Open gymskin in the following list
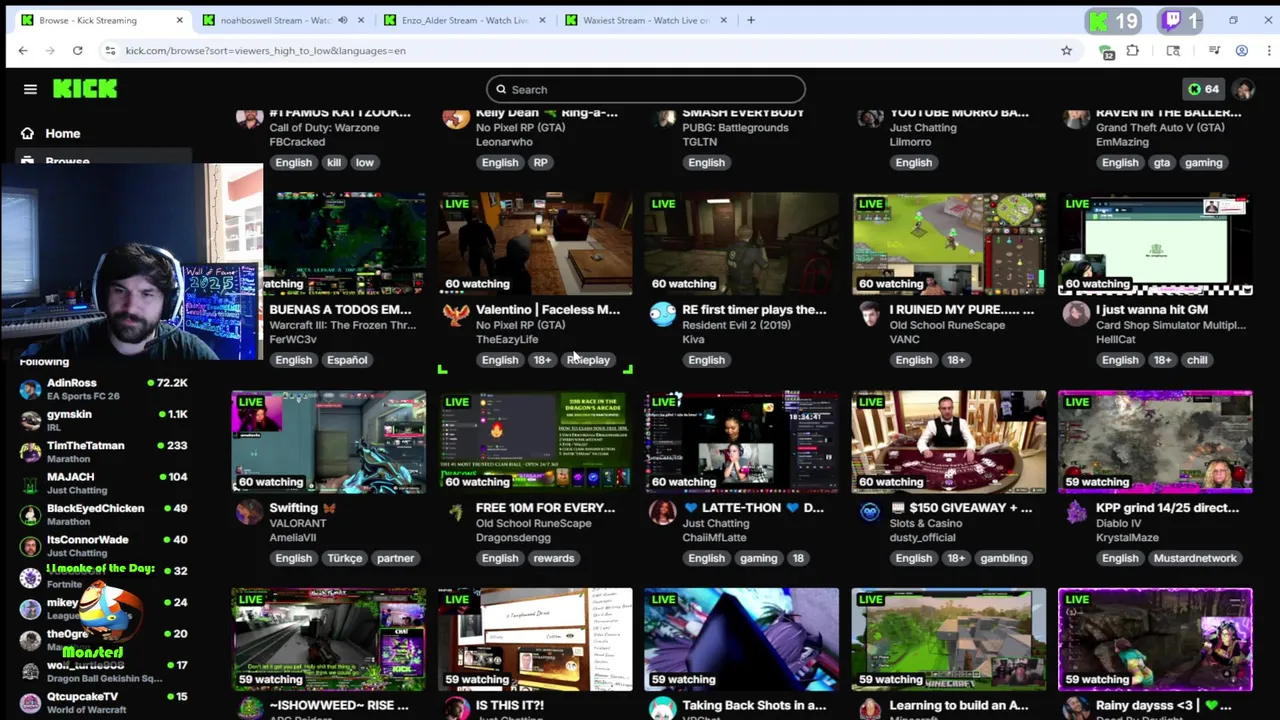Image resolution: width=1280 pixels, height=720 pixels. click(104, 420)
